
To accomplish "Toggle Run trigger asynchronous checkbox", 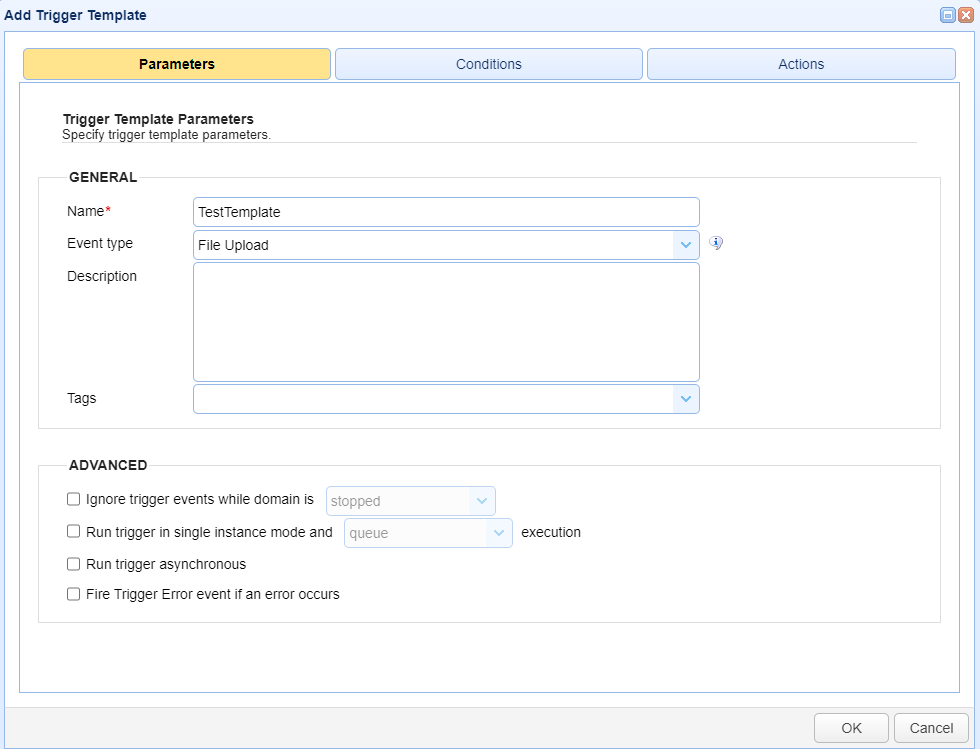I will pos(74,564).
